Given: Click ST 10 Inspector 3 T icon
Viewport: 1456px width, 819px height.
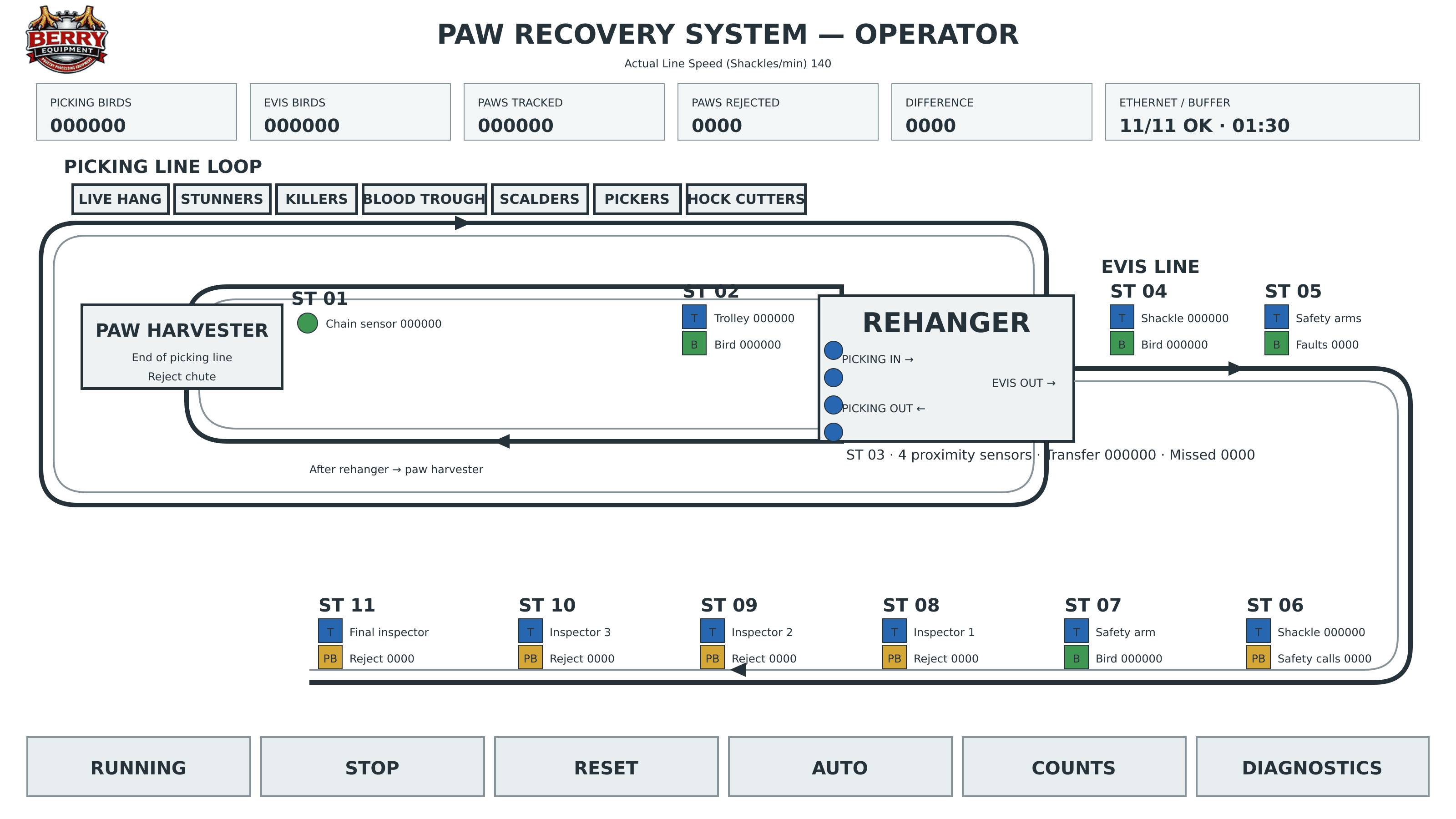Looking at the screenshot, I should [531, 631].
